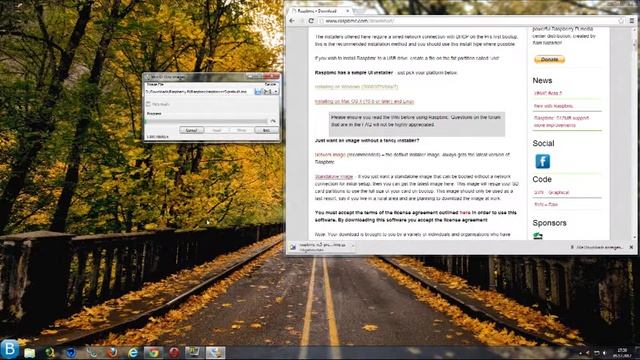The height and width of the screenshot is (360, 640).
Task: Open the downloaded raspbmc file in download bar
Action: coord(319,247)
